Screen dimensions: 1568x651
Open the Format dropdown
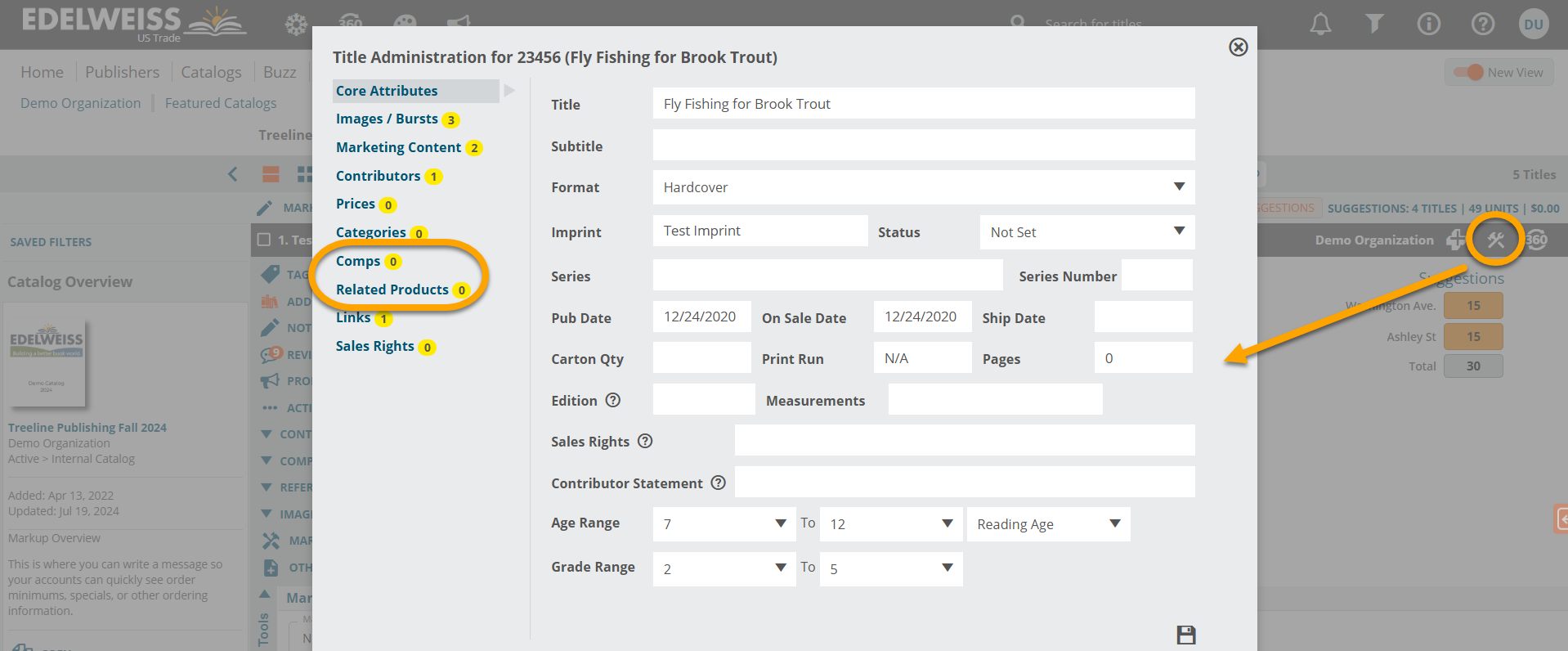coord(923,187)
